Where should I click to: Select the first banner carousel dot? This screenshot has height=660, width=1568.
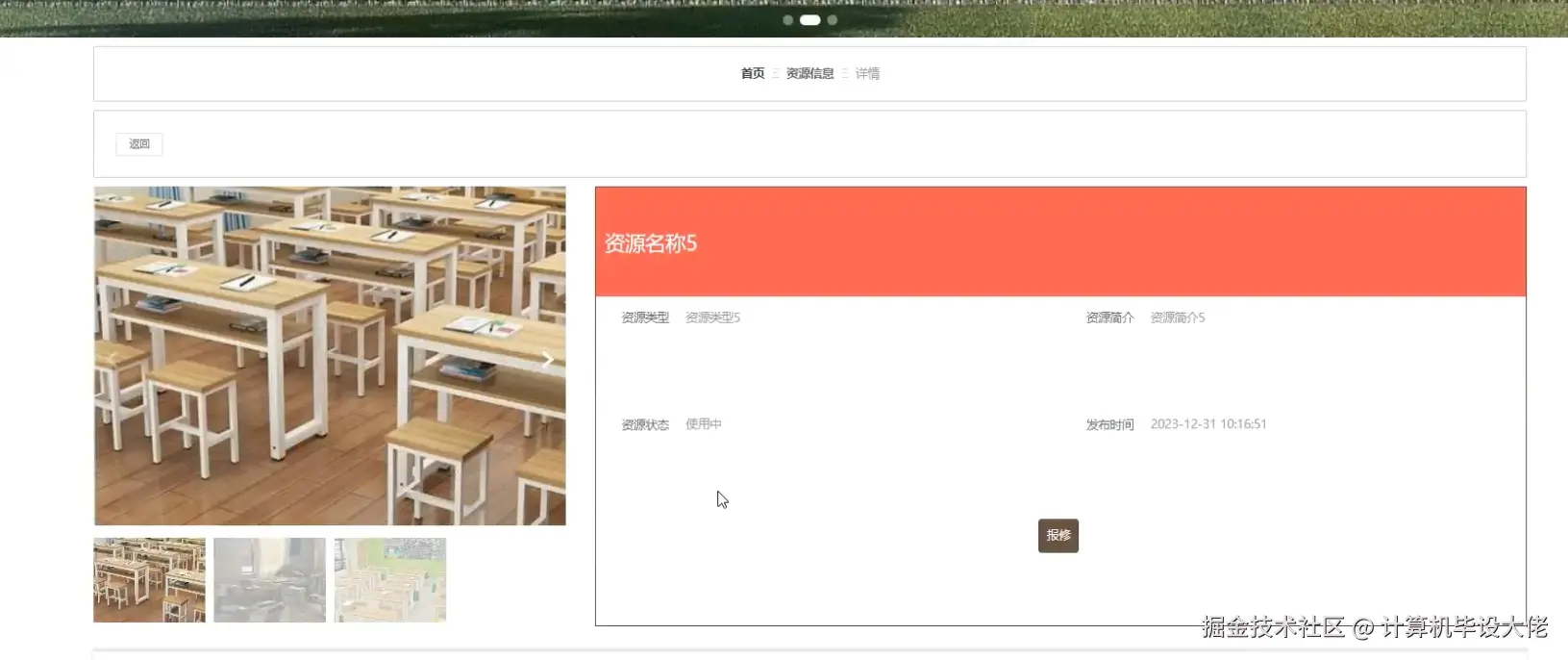(788, 20)
